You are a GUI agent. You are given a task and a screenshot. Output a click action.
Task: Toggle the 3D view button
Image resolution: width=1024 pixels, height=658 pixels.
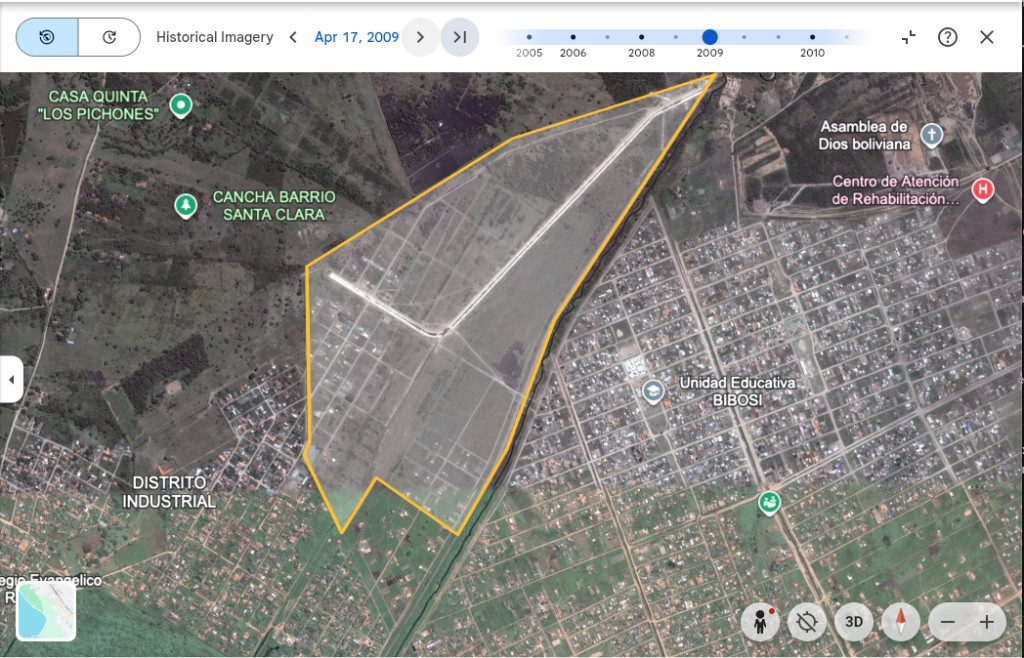tap(854, 622)
